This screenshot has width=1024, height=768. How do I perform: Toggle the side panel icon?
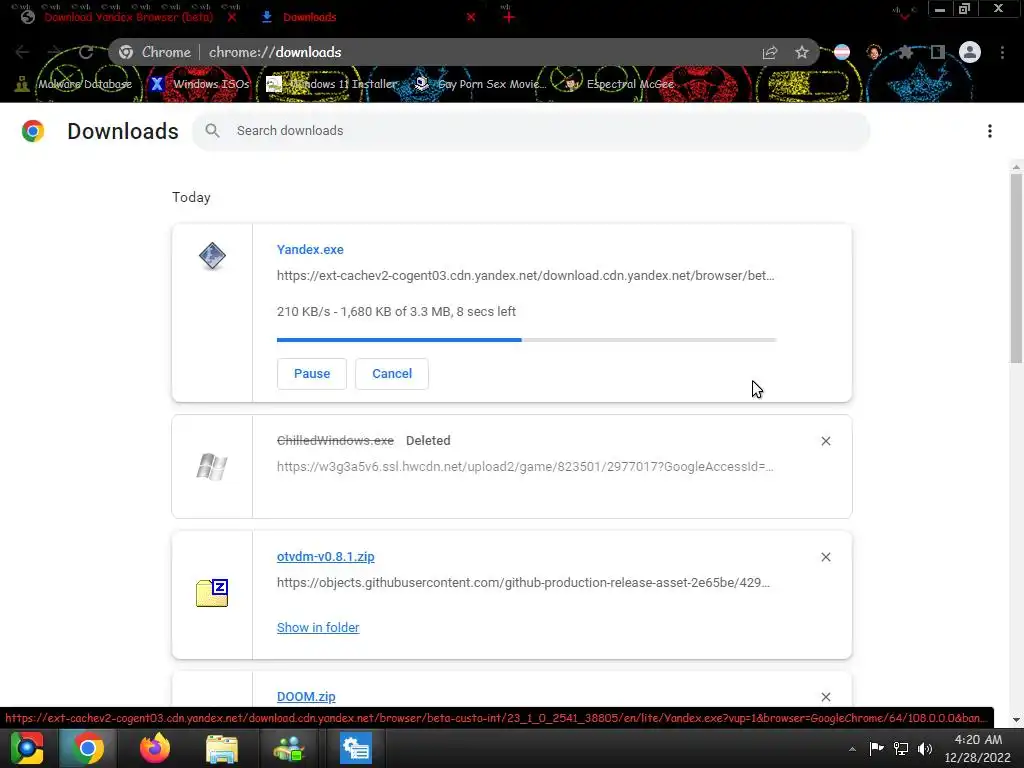point(938,52)
